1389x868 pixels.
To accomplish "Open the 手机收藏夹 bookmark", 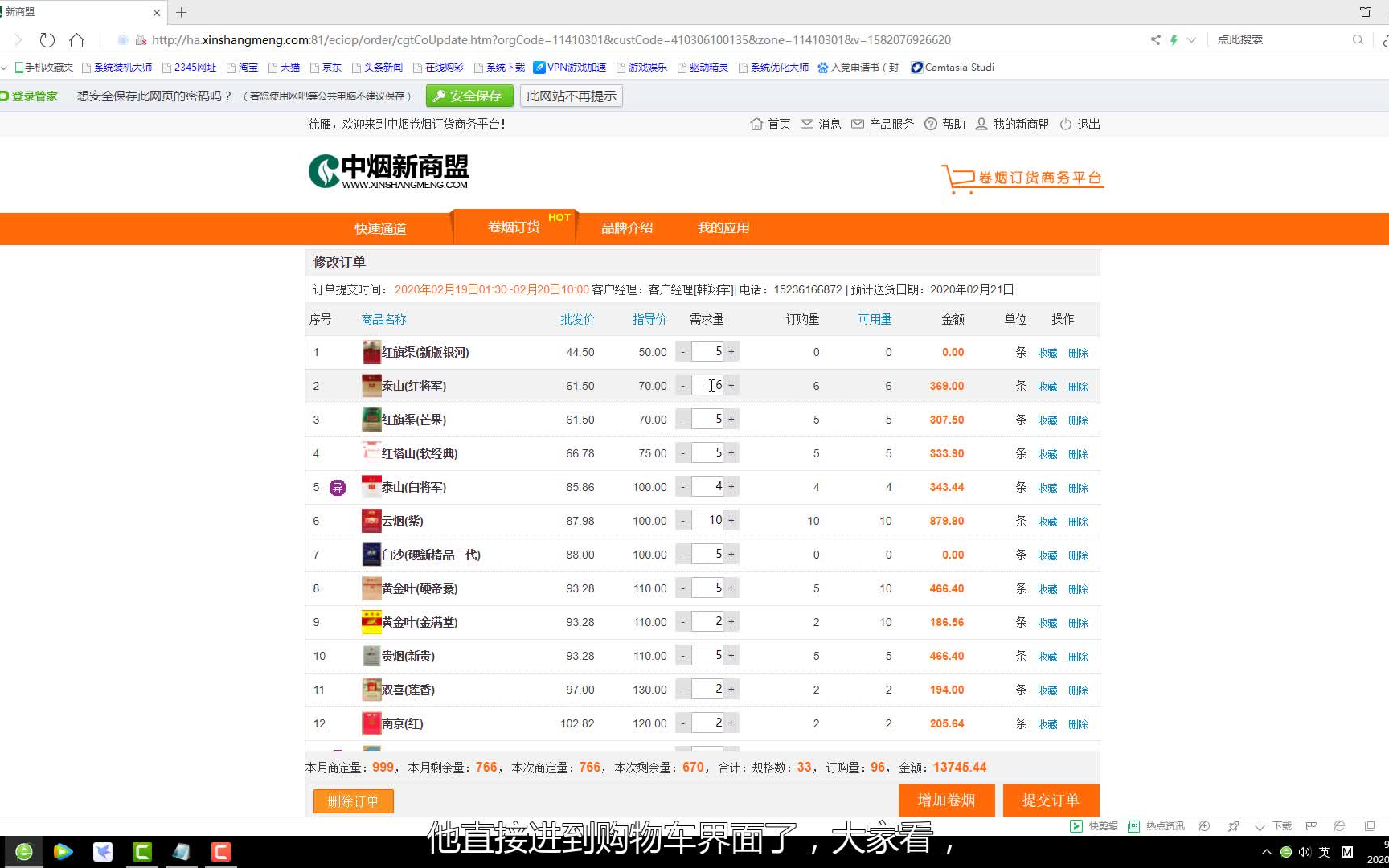I will coord(44,68).
